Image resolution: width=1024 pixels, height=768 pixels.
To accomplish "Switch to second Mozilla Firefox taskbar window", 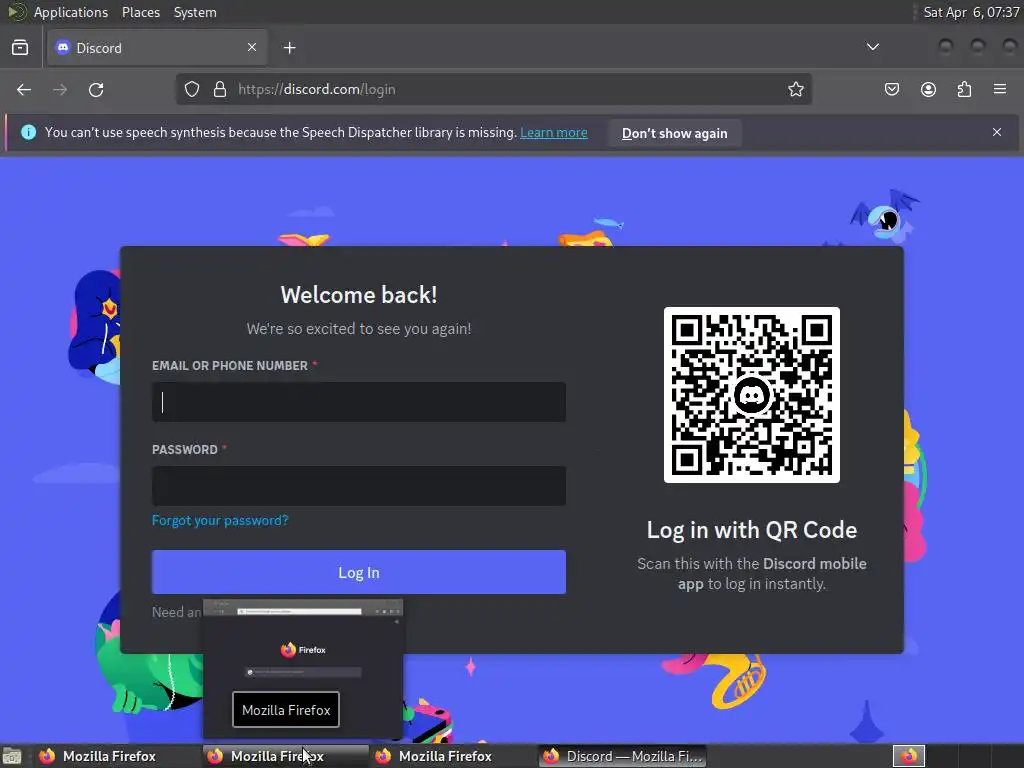I will (285, 756).
